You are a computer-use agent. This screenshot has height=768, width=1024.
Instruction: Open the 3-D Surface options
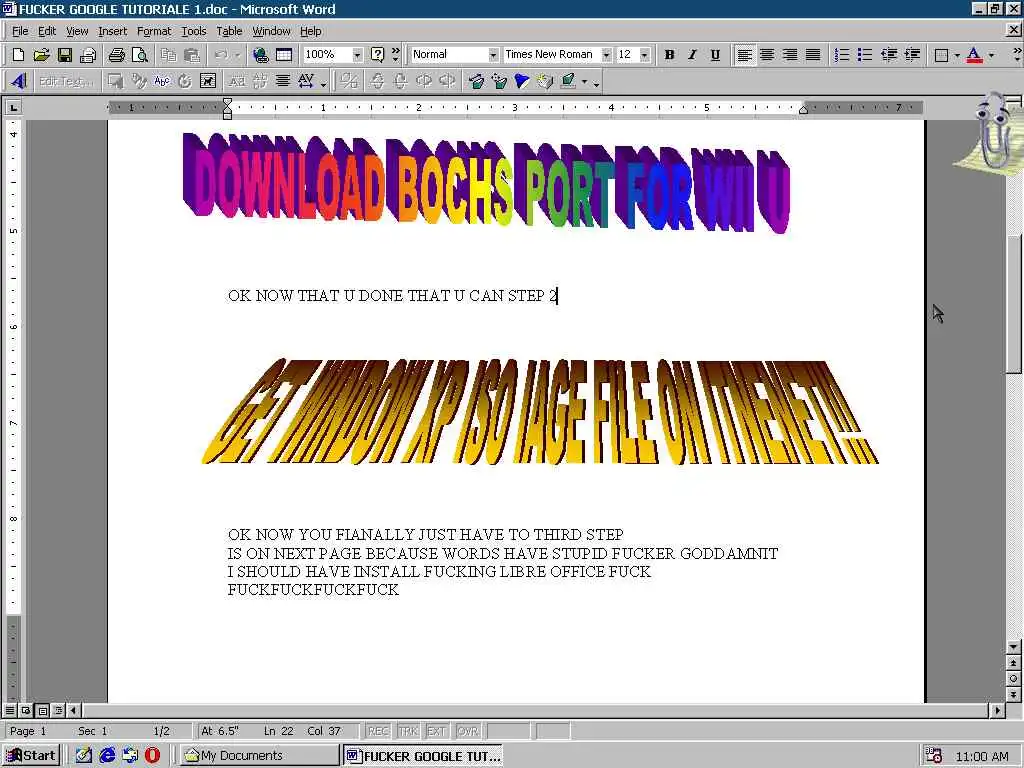pyautogui.click(x=545, y=81)
